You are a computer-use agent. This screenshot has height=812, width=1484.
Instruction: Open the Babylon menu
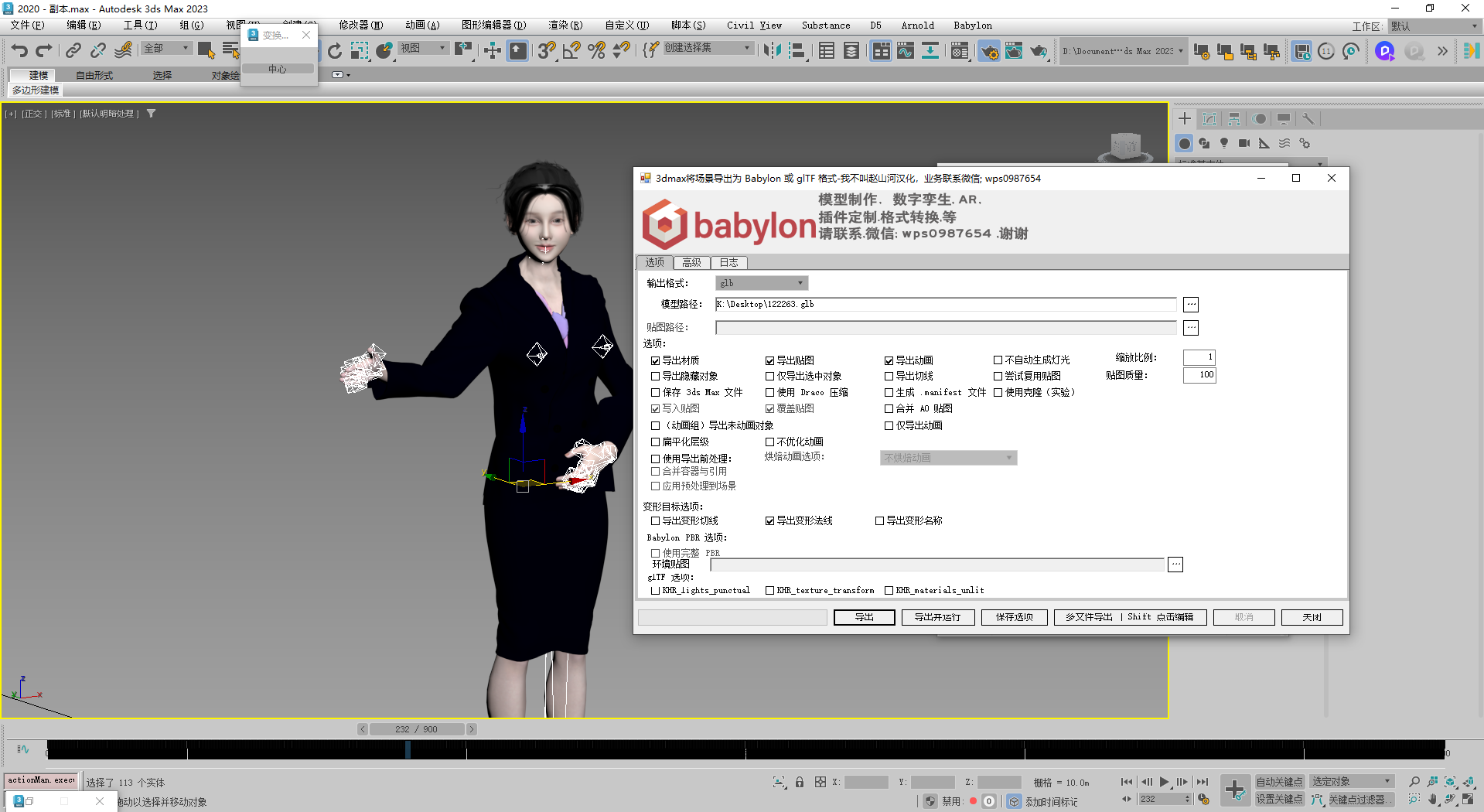[x=973, y=26]
